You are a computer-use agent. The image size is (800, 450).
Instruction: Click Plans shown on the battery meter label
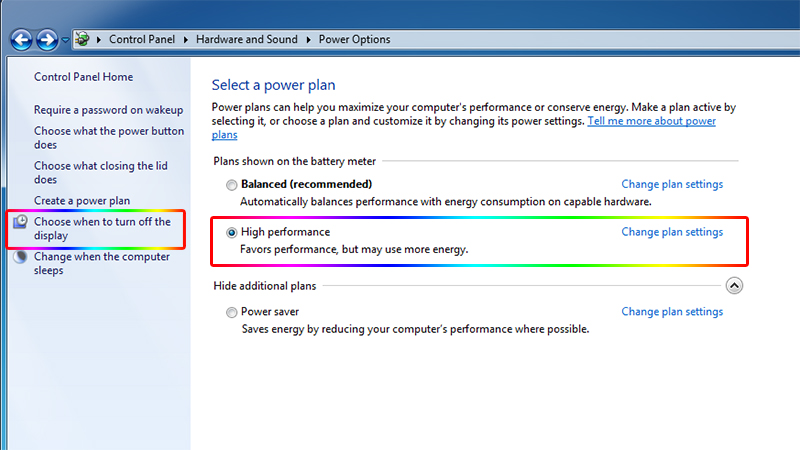pos(294,161)
